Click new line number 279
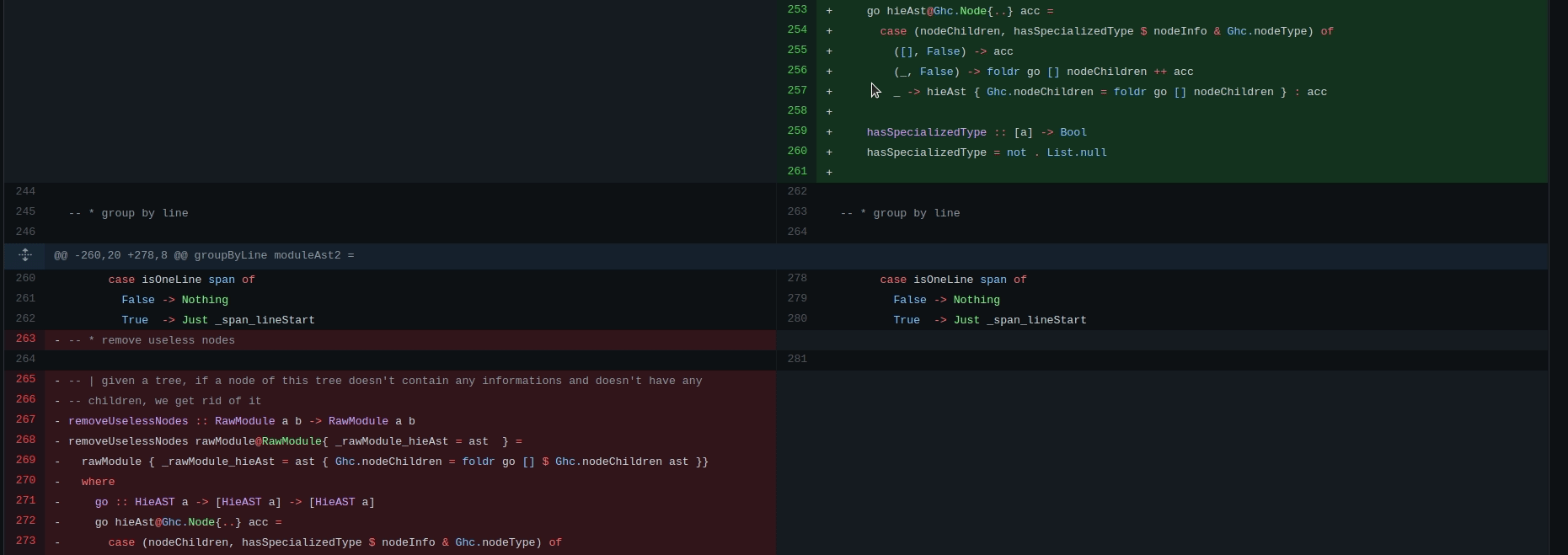Viewport: 1568px width, 555px height. click(x=796, y=299)
